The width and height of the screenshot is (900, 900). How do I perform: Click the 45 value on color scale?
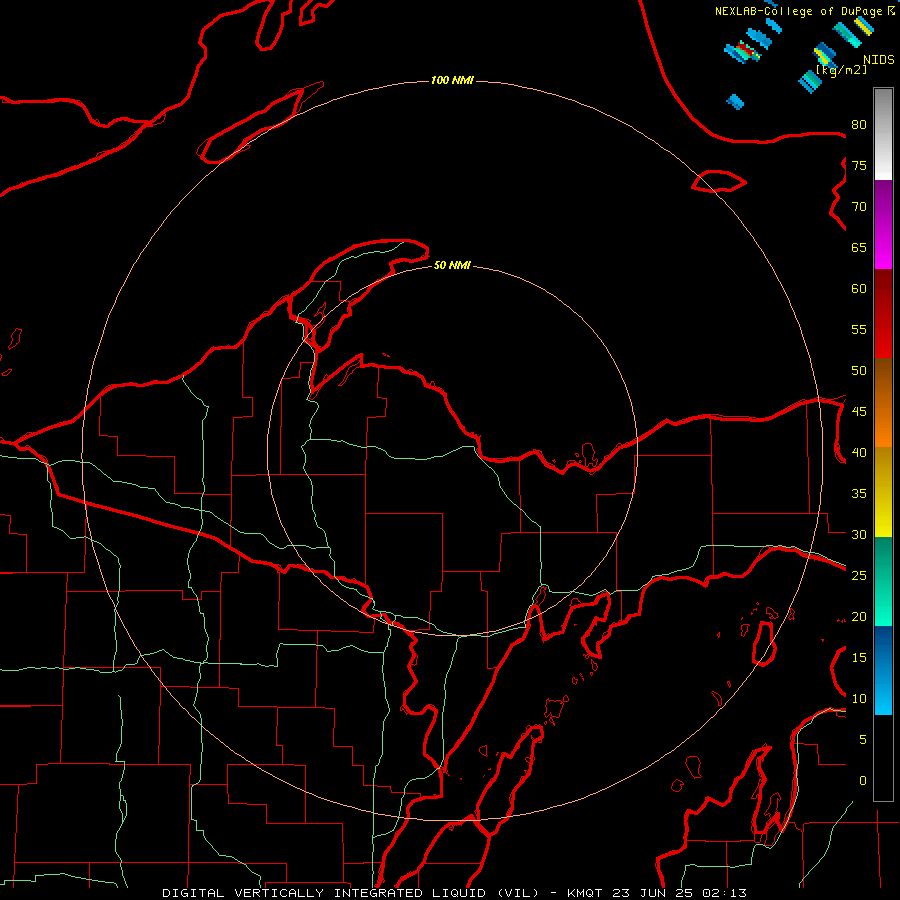[x=859, y=412]
